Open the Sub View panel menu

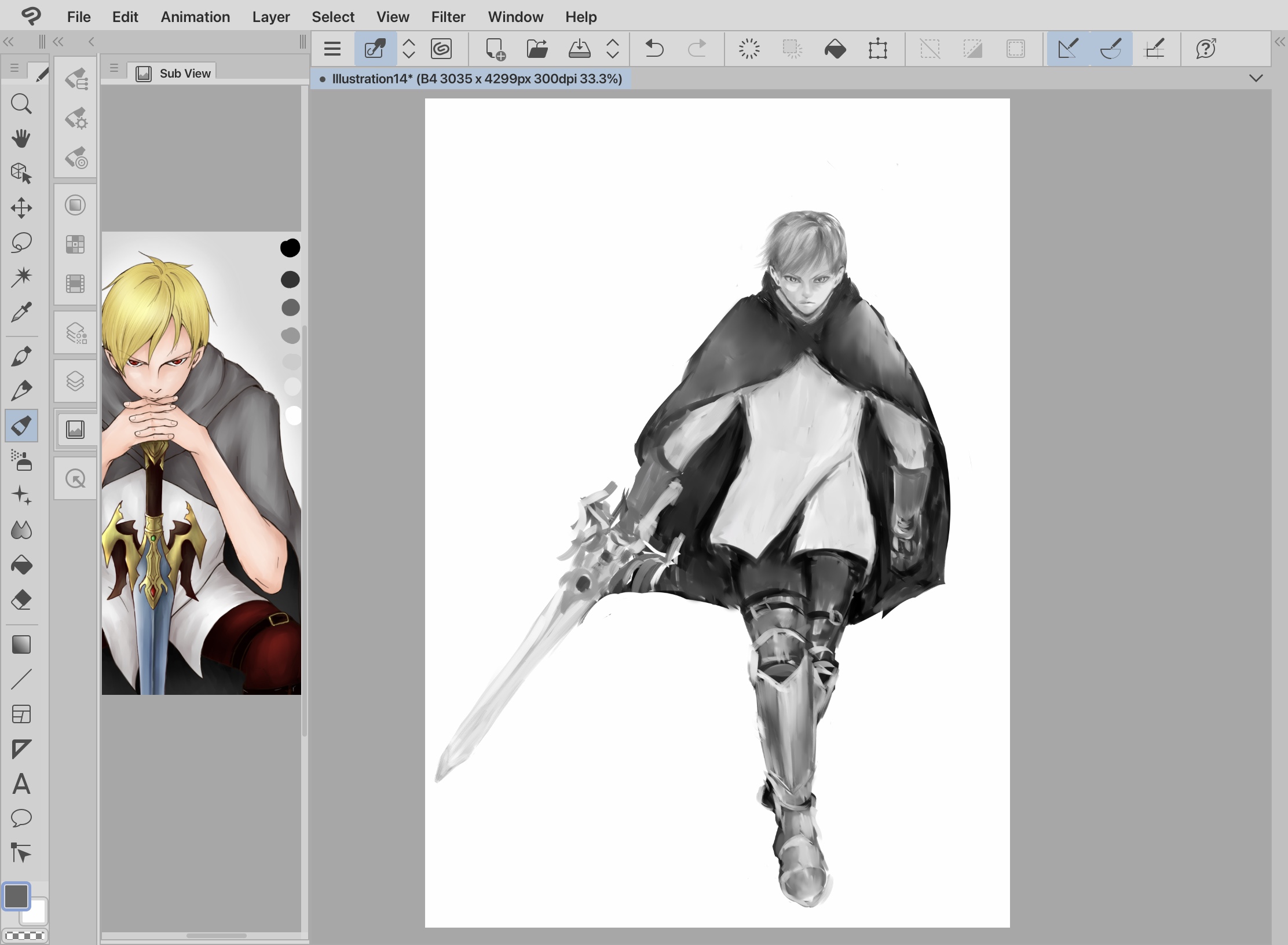pos(114,68)
